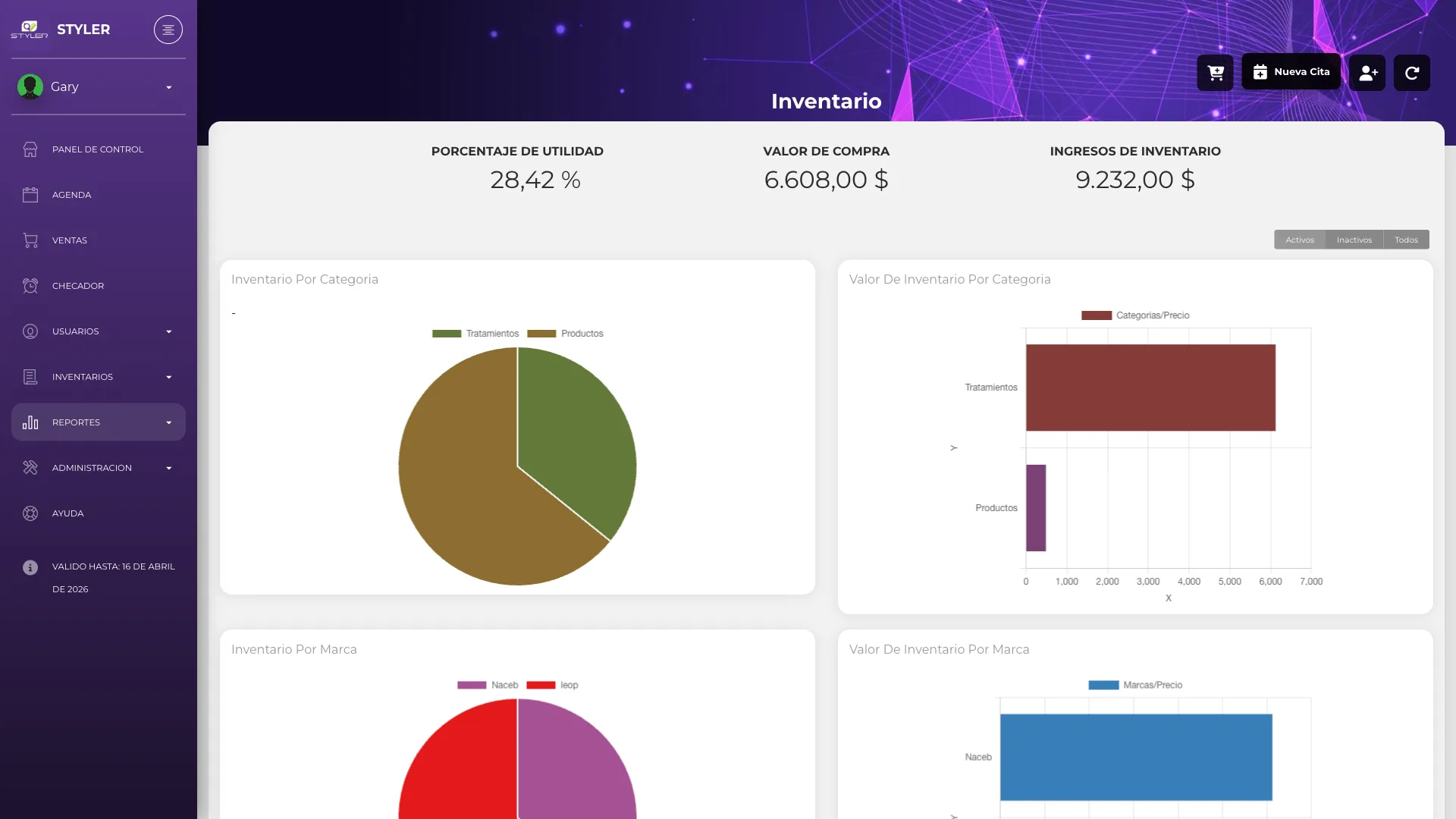Screen dimensions: 1456x819
Task: Click the Ingresos de Inventario value 9.232,00 $
Action: [1135, 180]
